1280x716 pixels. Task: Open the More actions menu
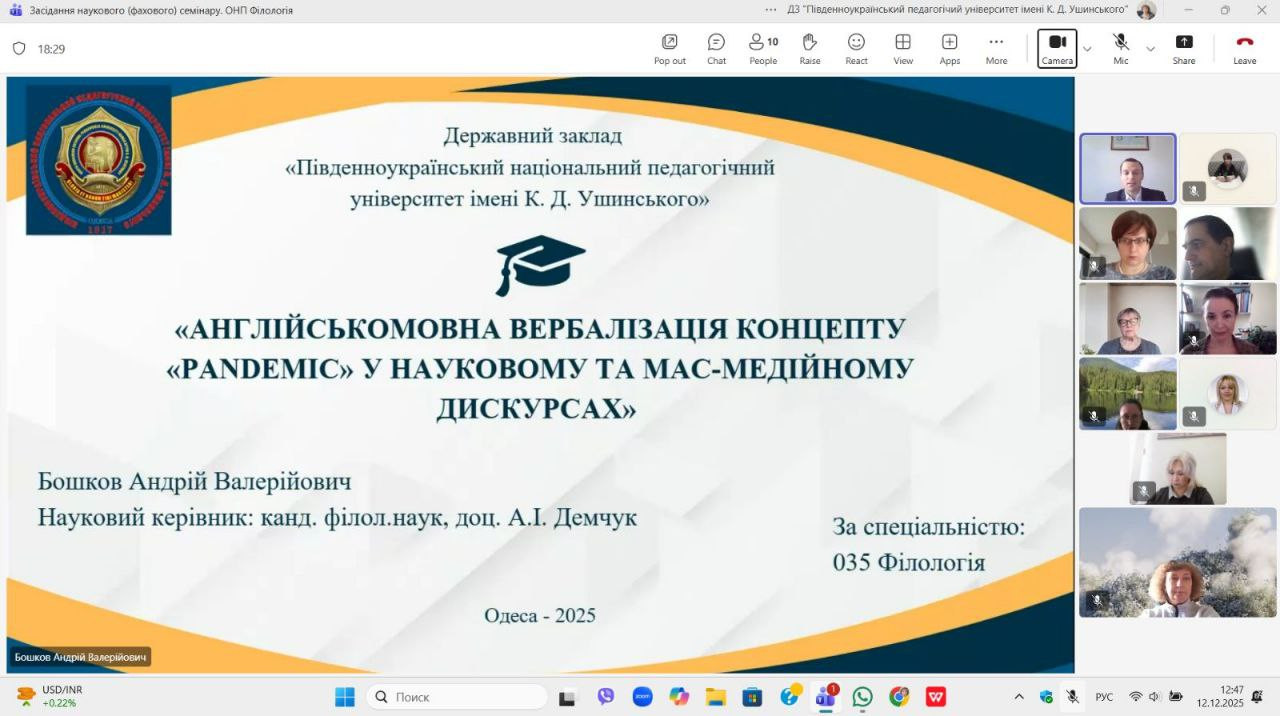[996, 48]
